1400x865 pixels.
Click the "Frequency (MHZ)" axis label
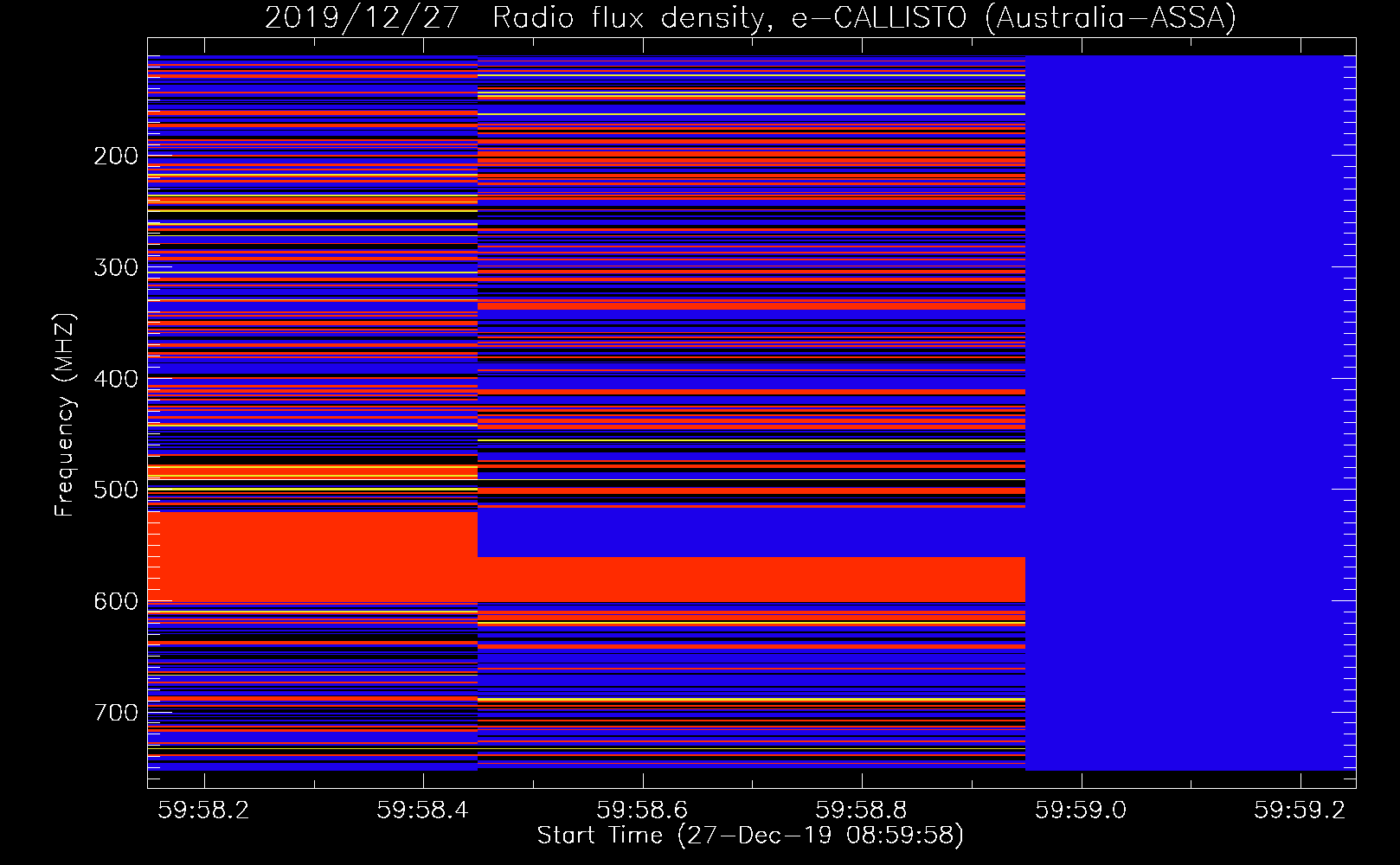pyautogui.click(x=65, y=415)
